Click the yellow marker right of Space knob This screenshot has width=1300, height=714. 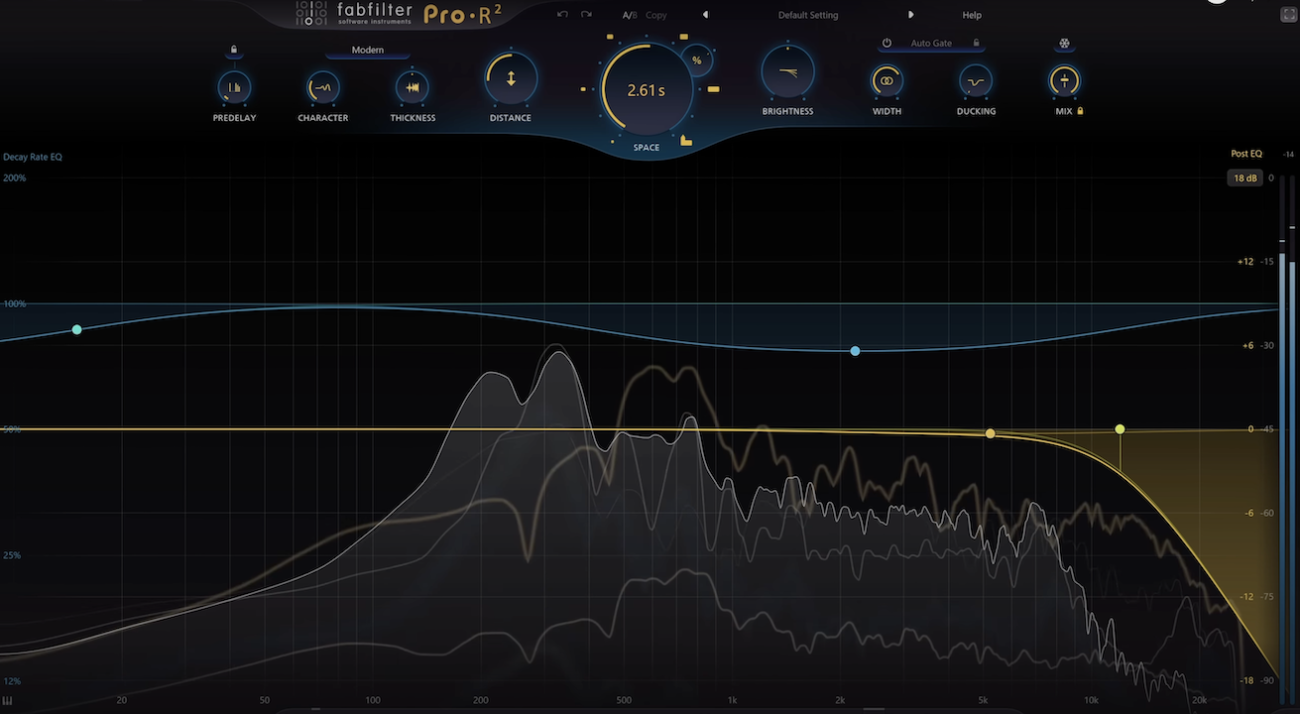(x=714, y=90)
